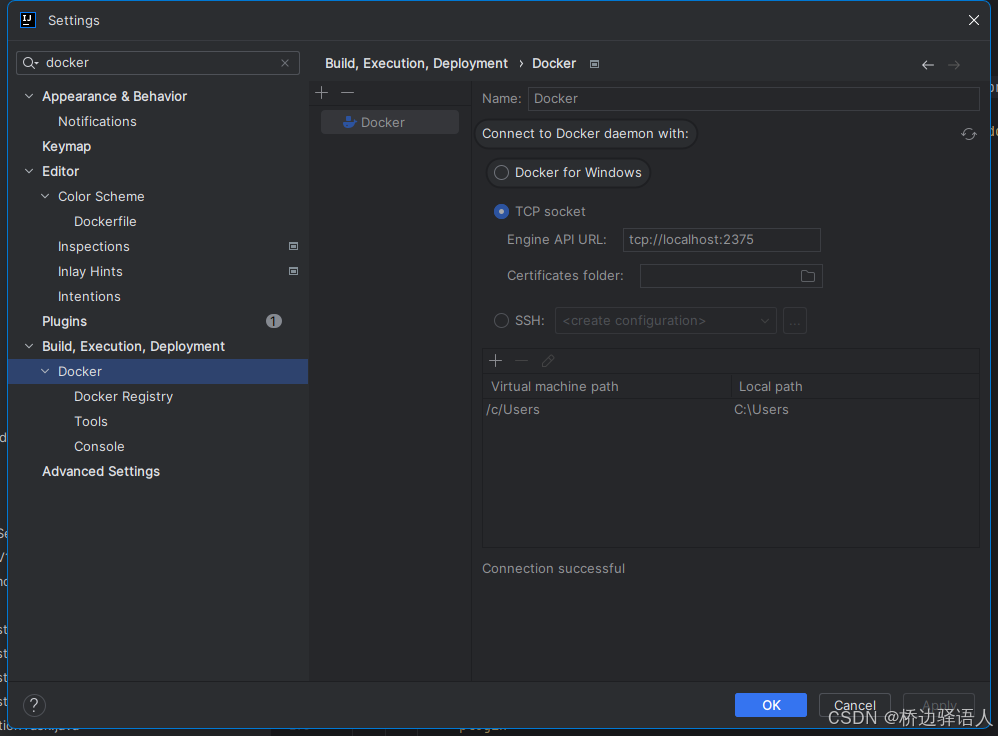The height and width of the screenshot is (736, 998).
Task: Click the Engine API URL field
Action: click(x=720, y=240)
